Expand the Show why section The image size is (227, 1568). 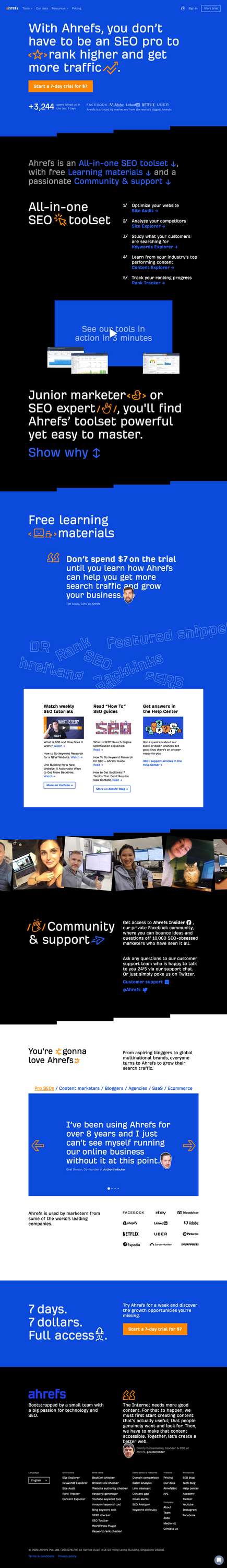(x=64, y=453)
